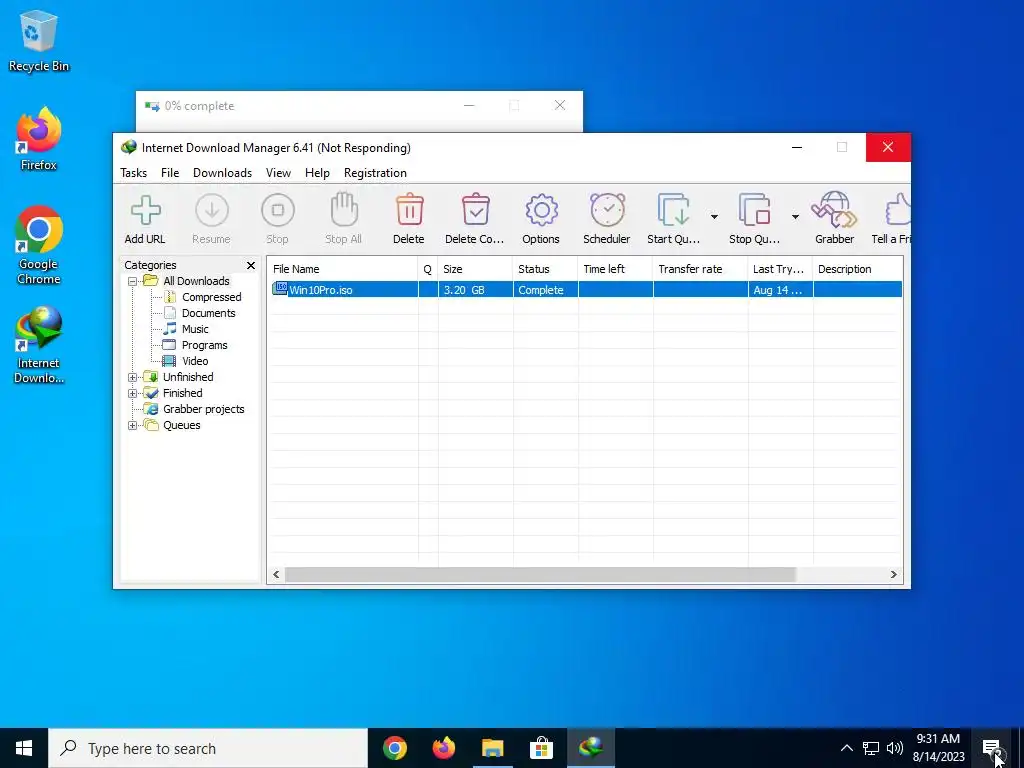Open the View menu
Screen dimensions: 1024x768
pos(278,173)
